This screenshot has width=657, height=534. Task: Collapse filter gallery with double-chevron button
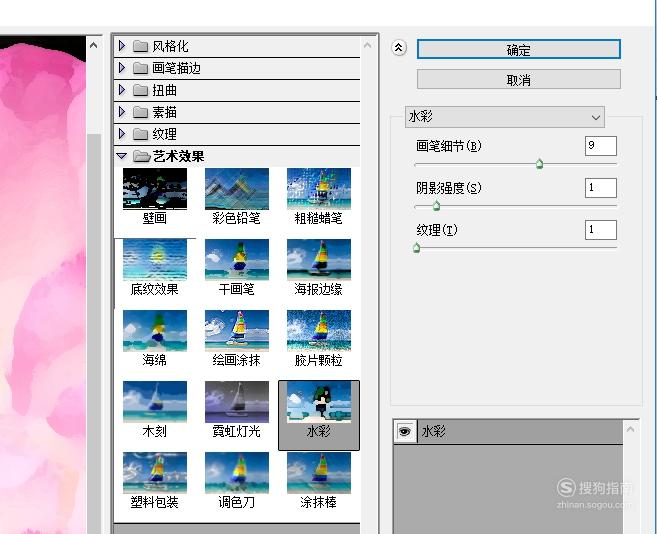pyautogui.click(x=399, y=48)
